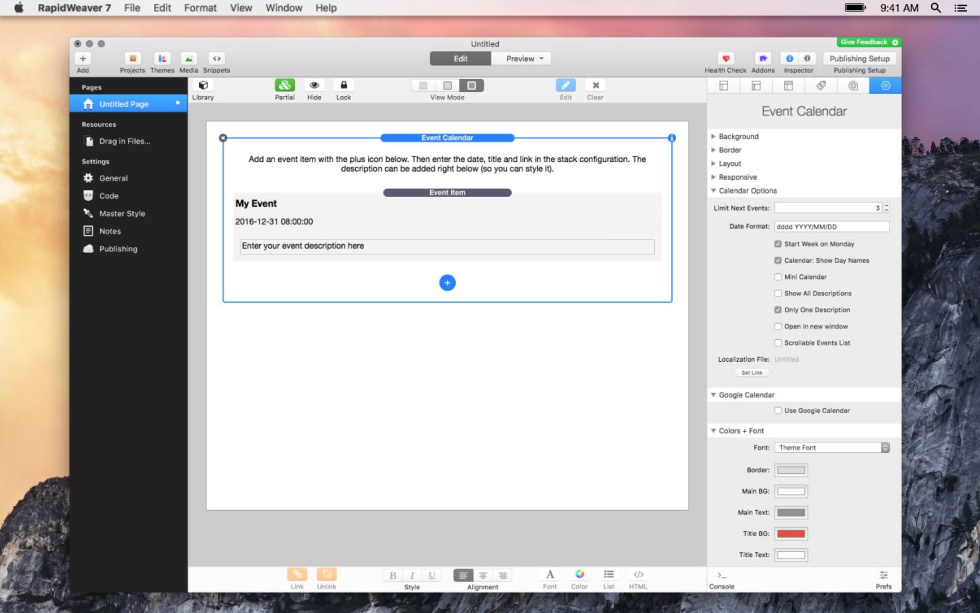980x613 pixels.
Task: Open the Preview dropdown
Action: [x=521, y=59]
